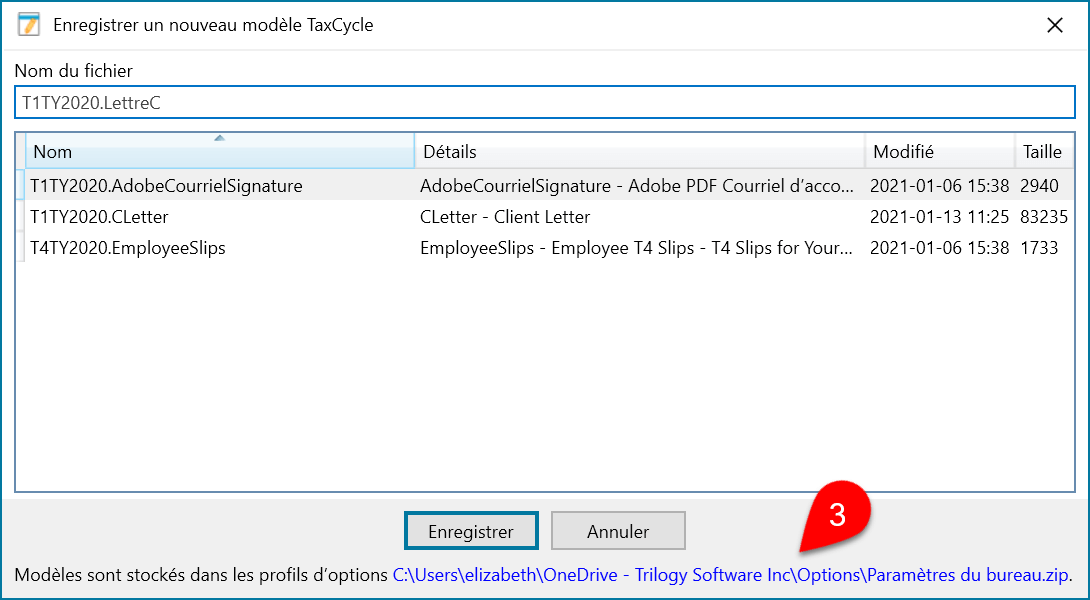Select the T1TY2020.AdobeCourrielSignature row
1090x600 pixels.
coord(544,186)
